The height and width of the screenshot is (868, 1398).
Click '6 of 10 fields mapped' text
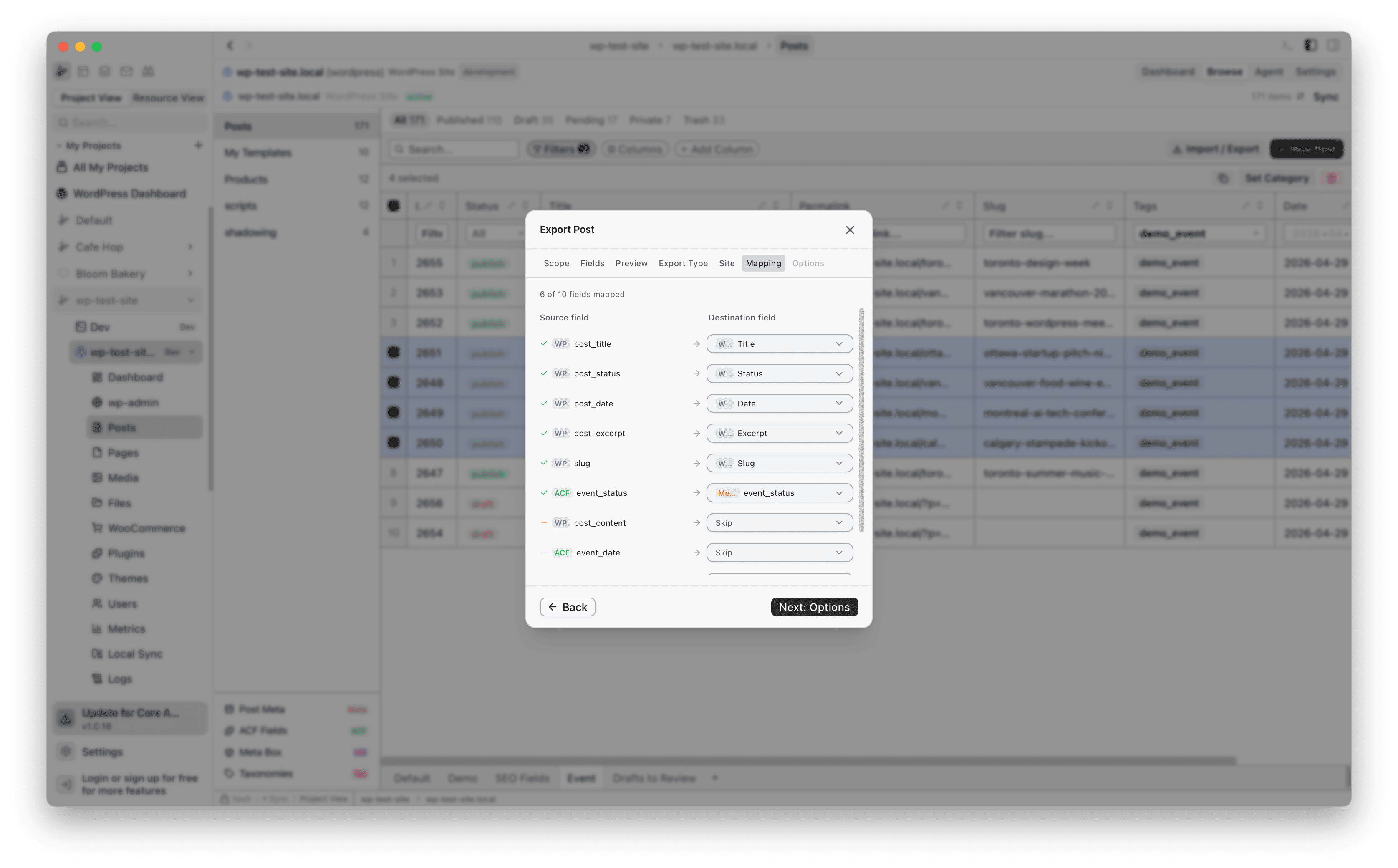pos(582,294)
